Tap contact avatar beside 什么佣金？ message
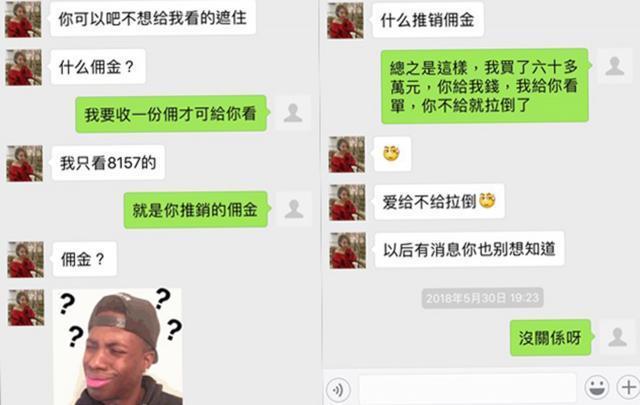640x405 pixels. click(24, 67)
